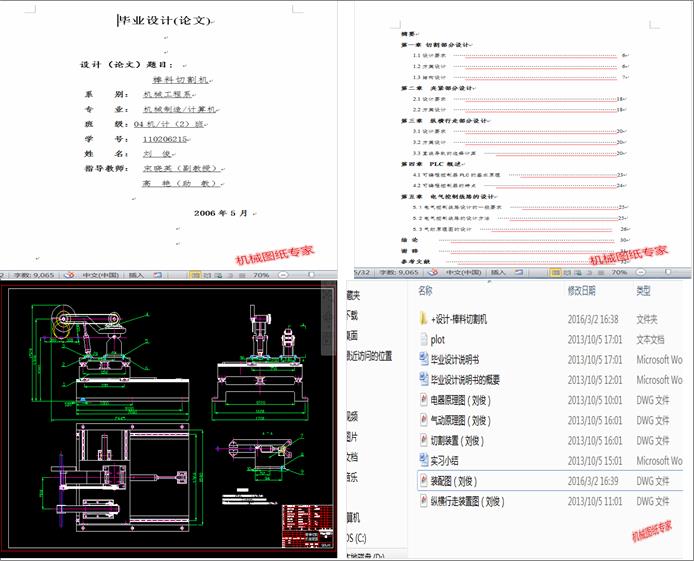The width and height of the screenshot is (694, 561).
Task: Click the 2013/10/5 10:01 date of 电器原理图(刘俊)
Action: pyautogui.click(x=595, y=400)
